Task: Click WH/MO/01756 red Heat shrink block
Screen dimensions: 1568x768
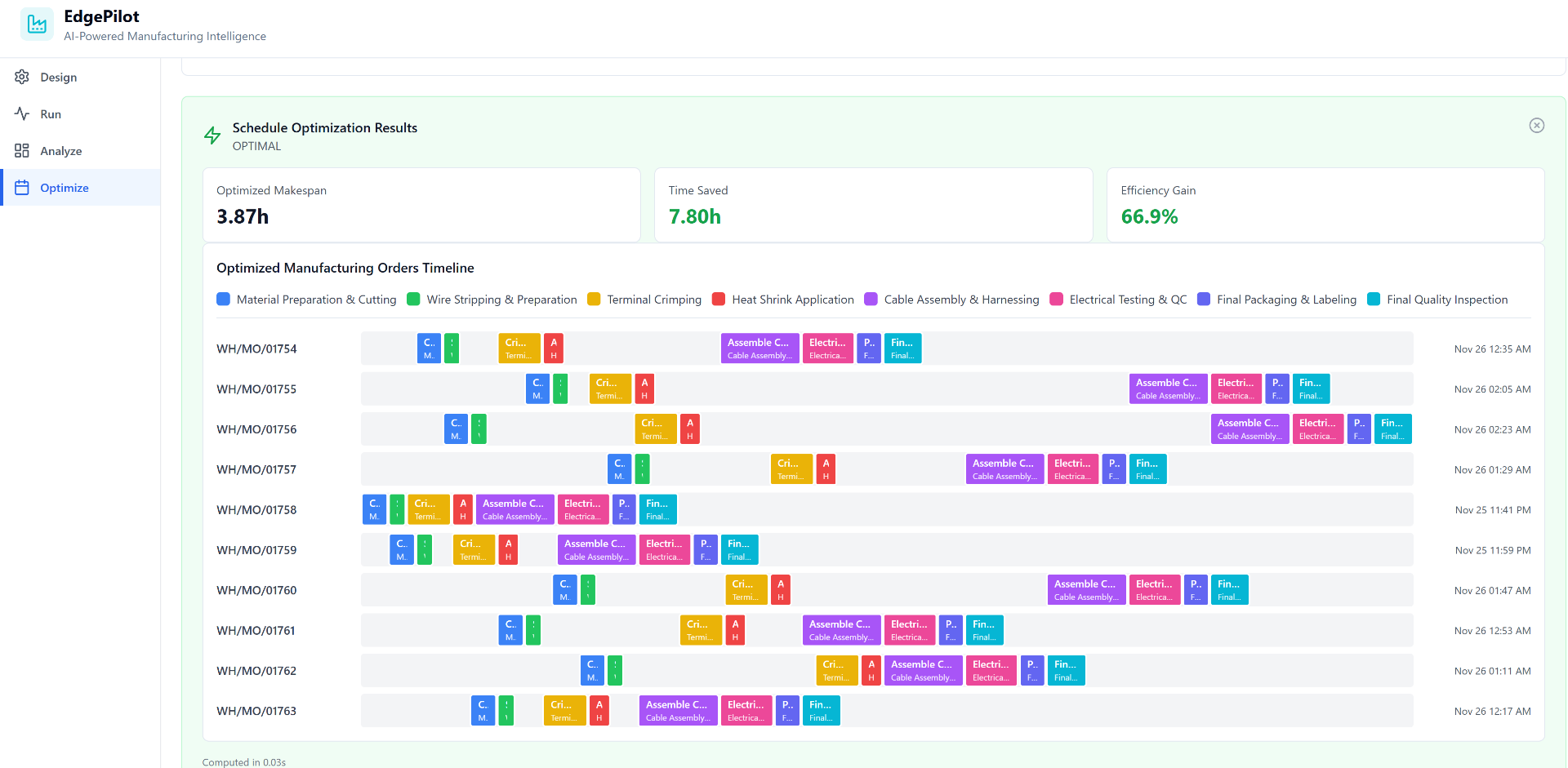Action: click(x=690, y=429)
